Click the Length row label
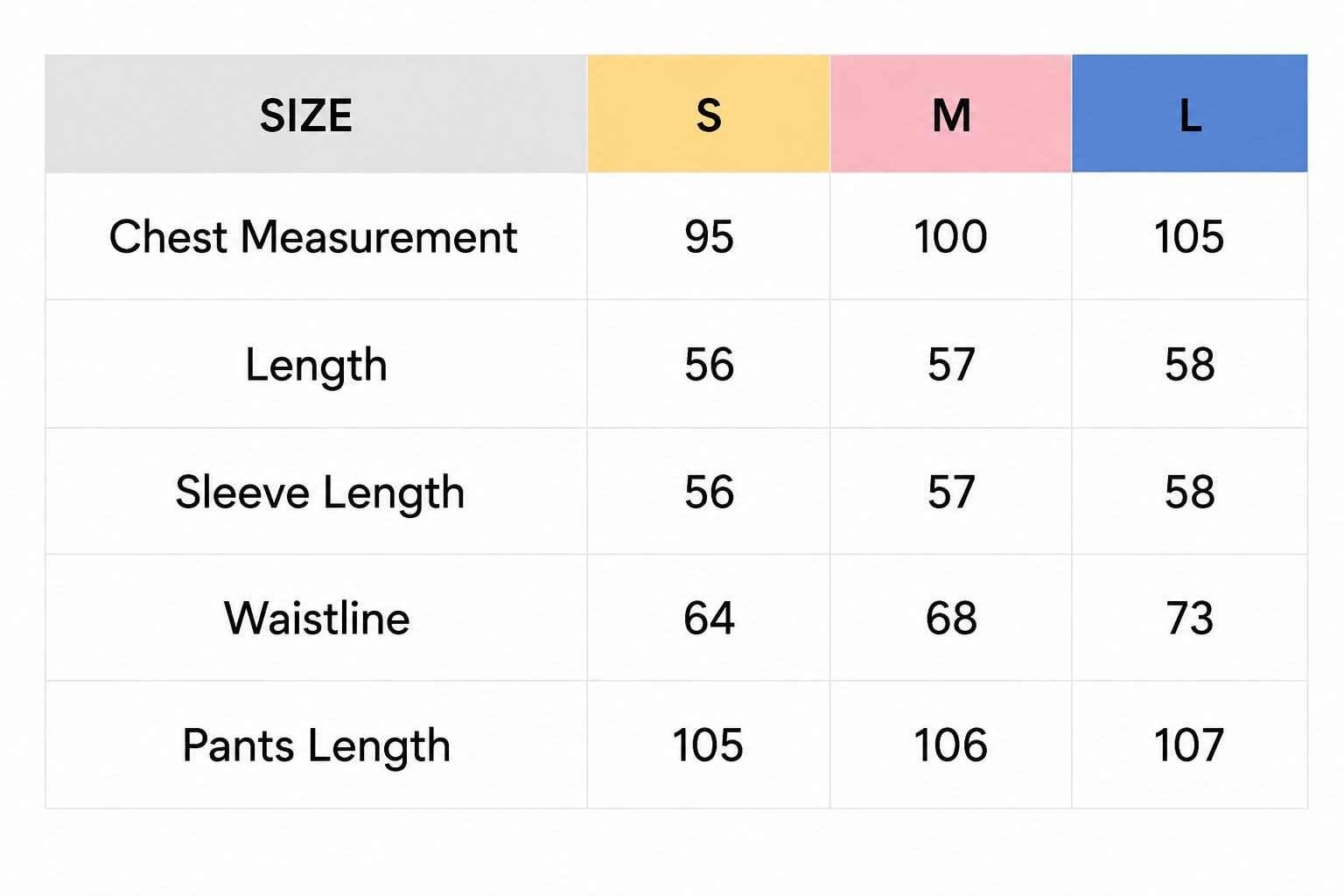 click(x=316, y=366)
